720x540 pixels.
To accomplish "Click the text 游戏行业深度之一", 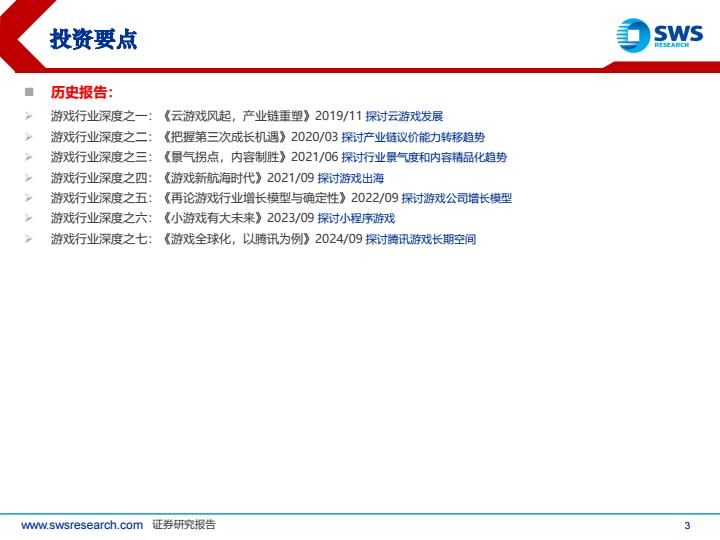I will 98,116.
